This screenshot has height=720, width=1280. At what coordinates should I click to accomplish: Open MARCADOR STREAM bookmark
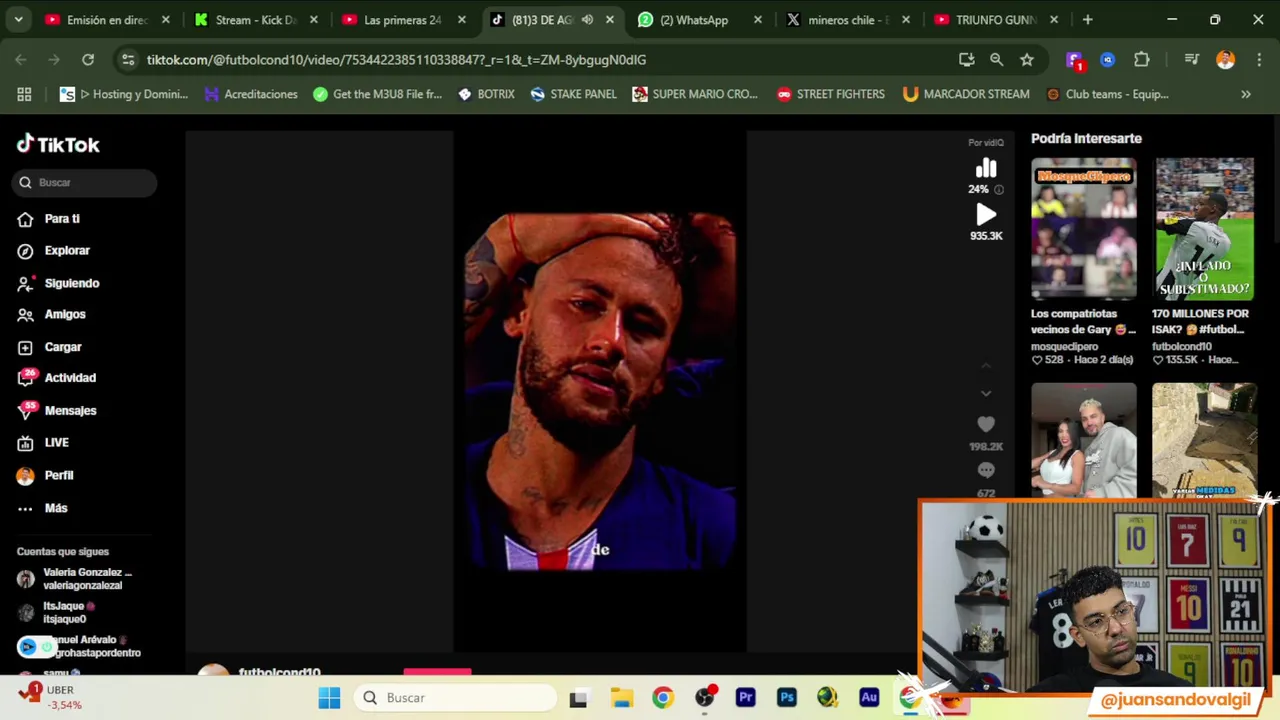(966, 94)
